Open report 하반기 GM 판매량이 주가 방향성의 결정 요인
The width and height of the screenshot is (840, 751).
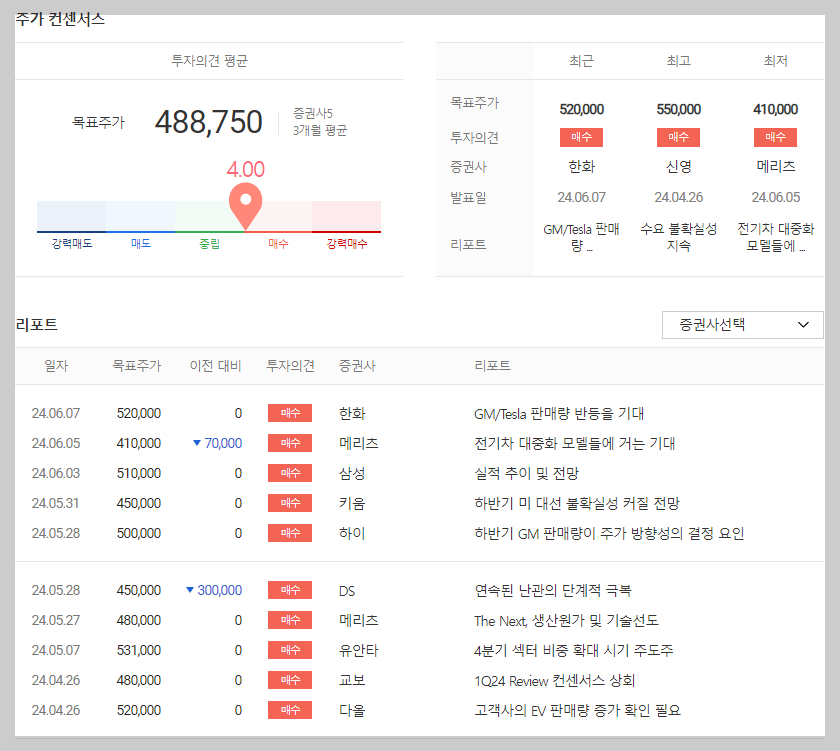(x=609, y=534)
